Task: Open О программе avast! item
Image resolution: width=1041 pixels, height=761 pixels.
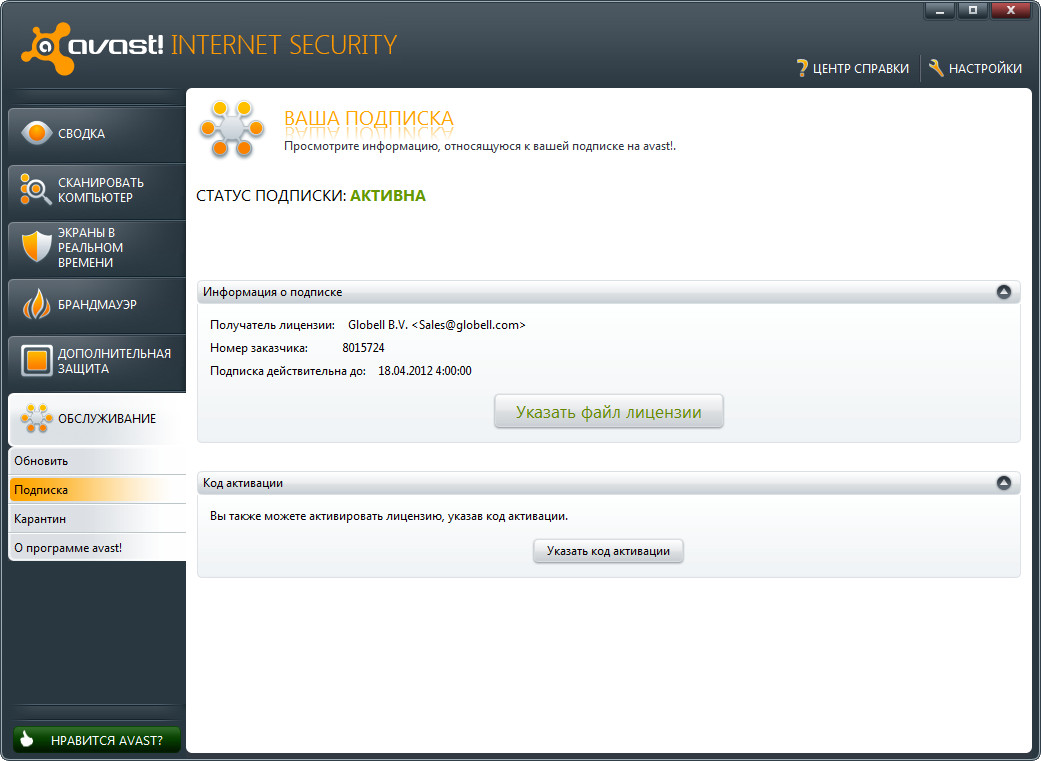Action: [97, 548]
